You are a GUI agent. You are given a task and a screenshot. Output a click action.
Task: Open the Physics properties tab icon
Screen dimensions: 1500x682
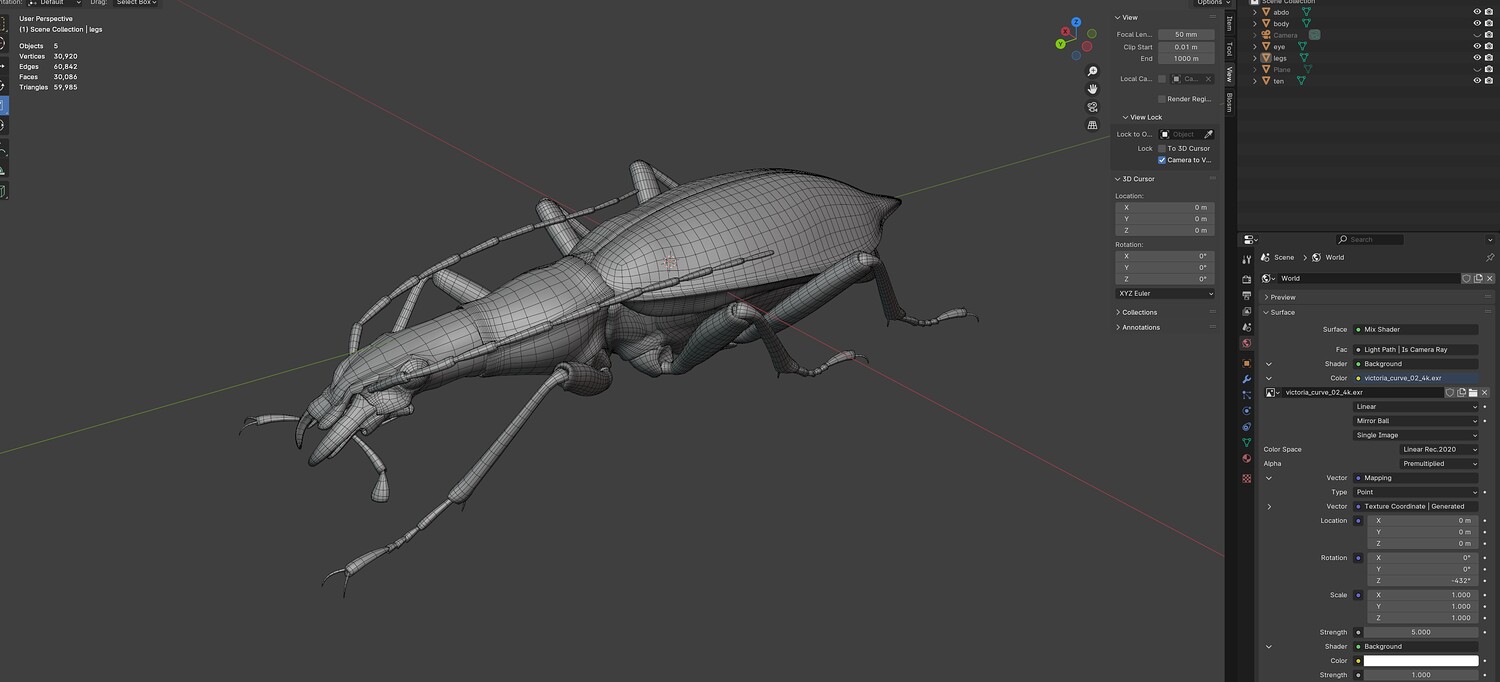click(1246, 411)
